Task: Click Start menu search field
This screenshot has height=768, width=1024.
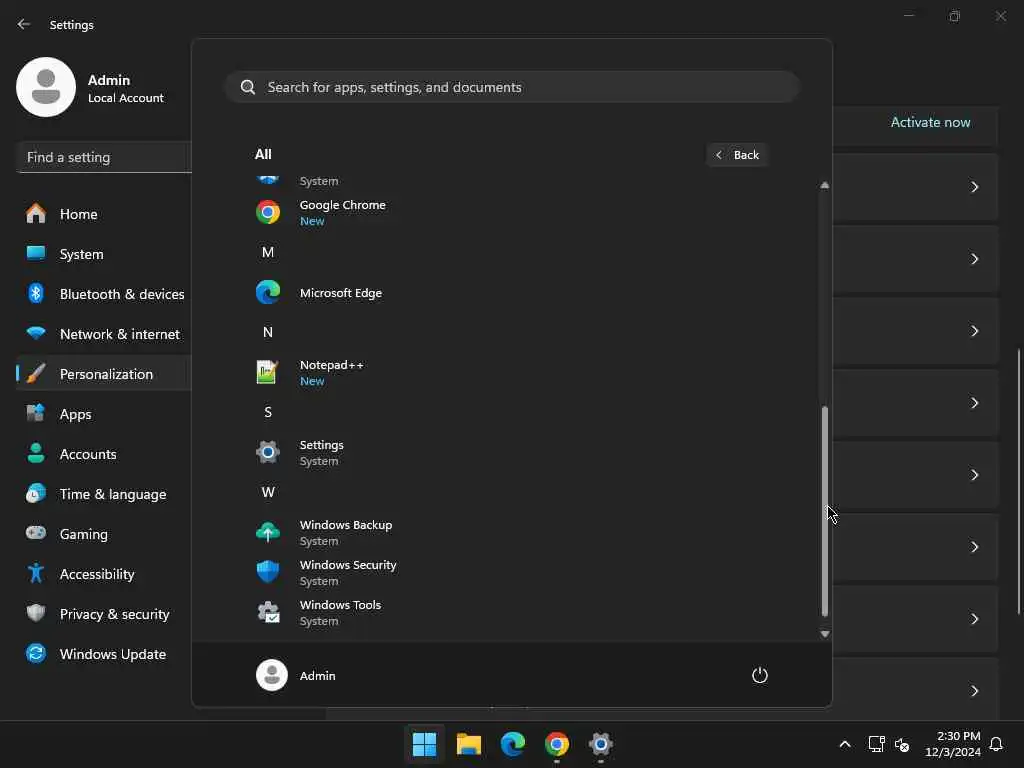Action: 512,87
